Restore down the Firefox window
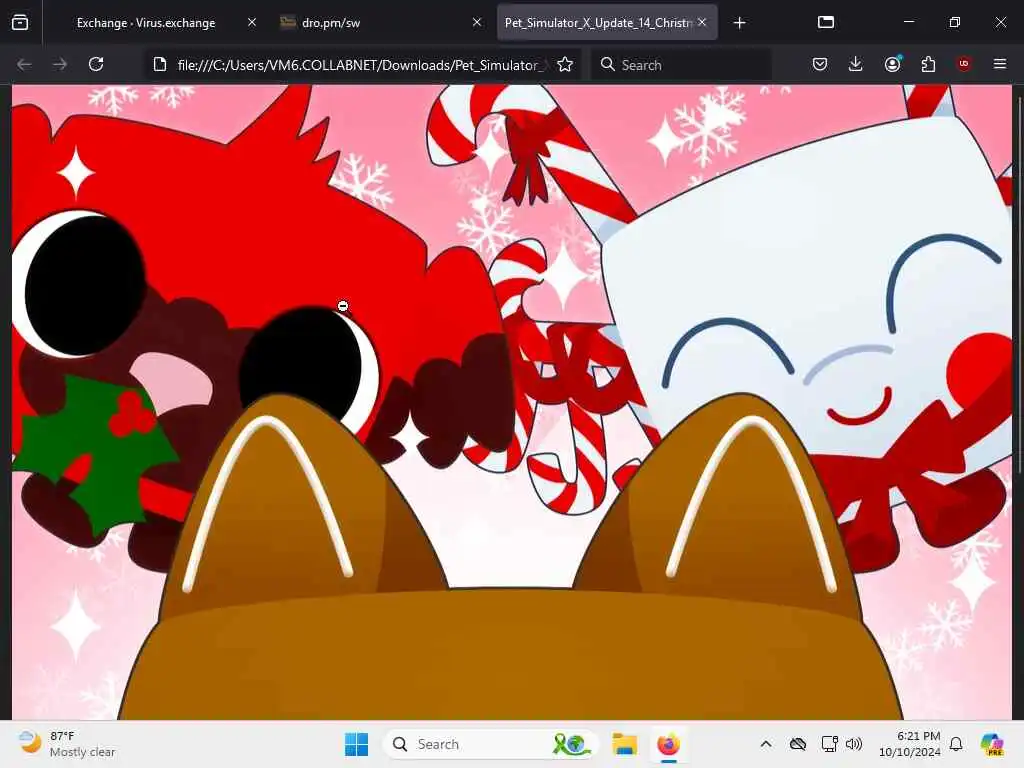The width and height of the screenshot is (1024, 768). point(955,22)
